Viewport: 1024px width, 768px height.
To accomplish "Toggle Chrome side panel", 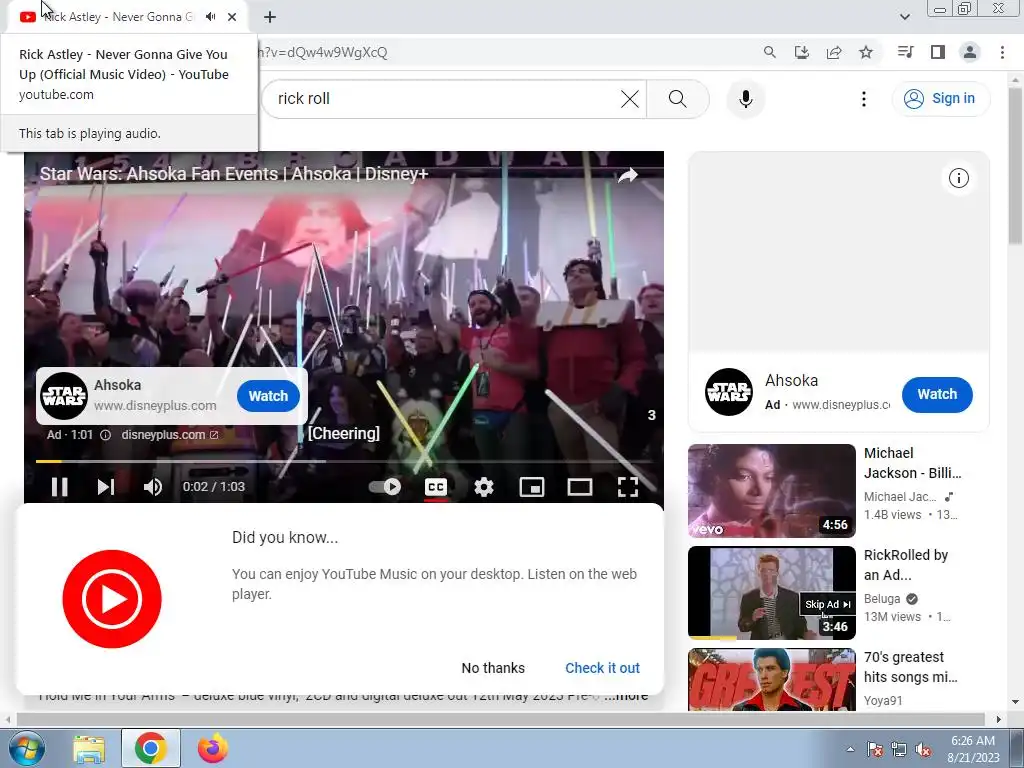I will coord(938,52).
